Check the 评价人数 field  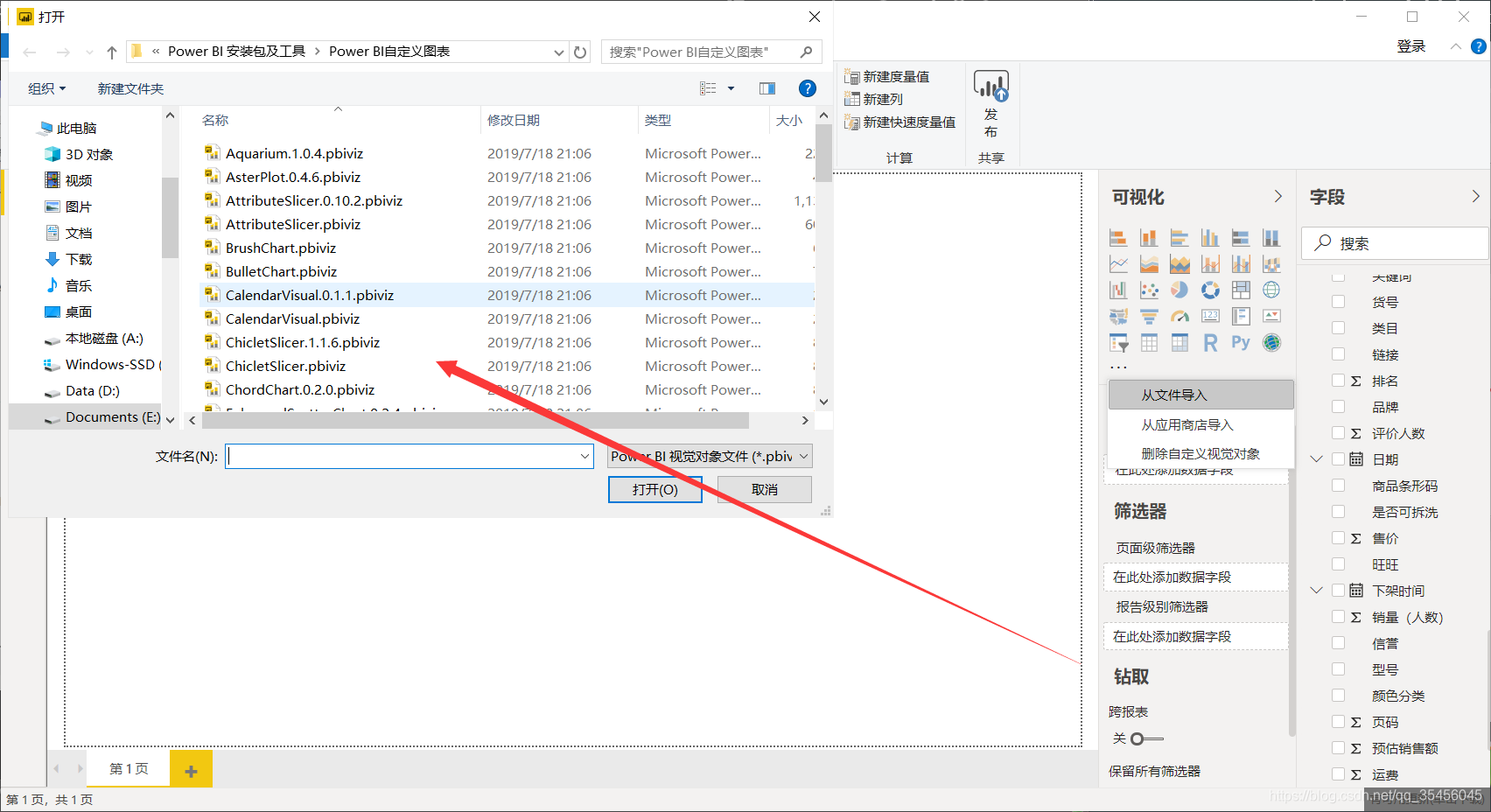coord(1338,433)
